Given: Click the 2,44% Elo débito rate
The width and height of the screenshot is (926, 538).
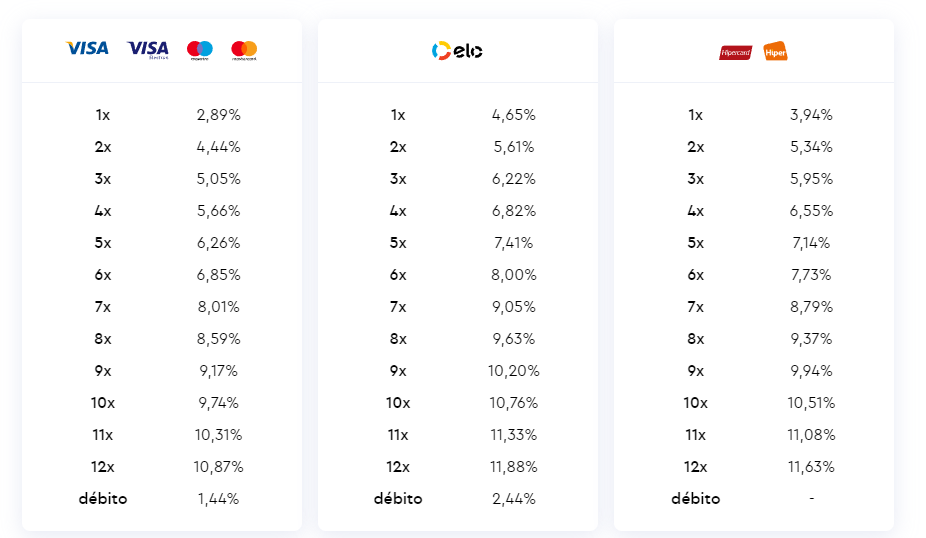Looking at the screenshot, I should (x=513, y=499).
